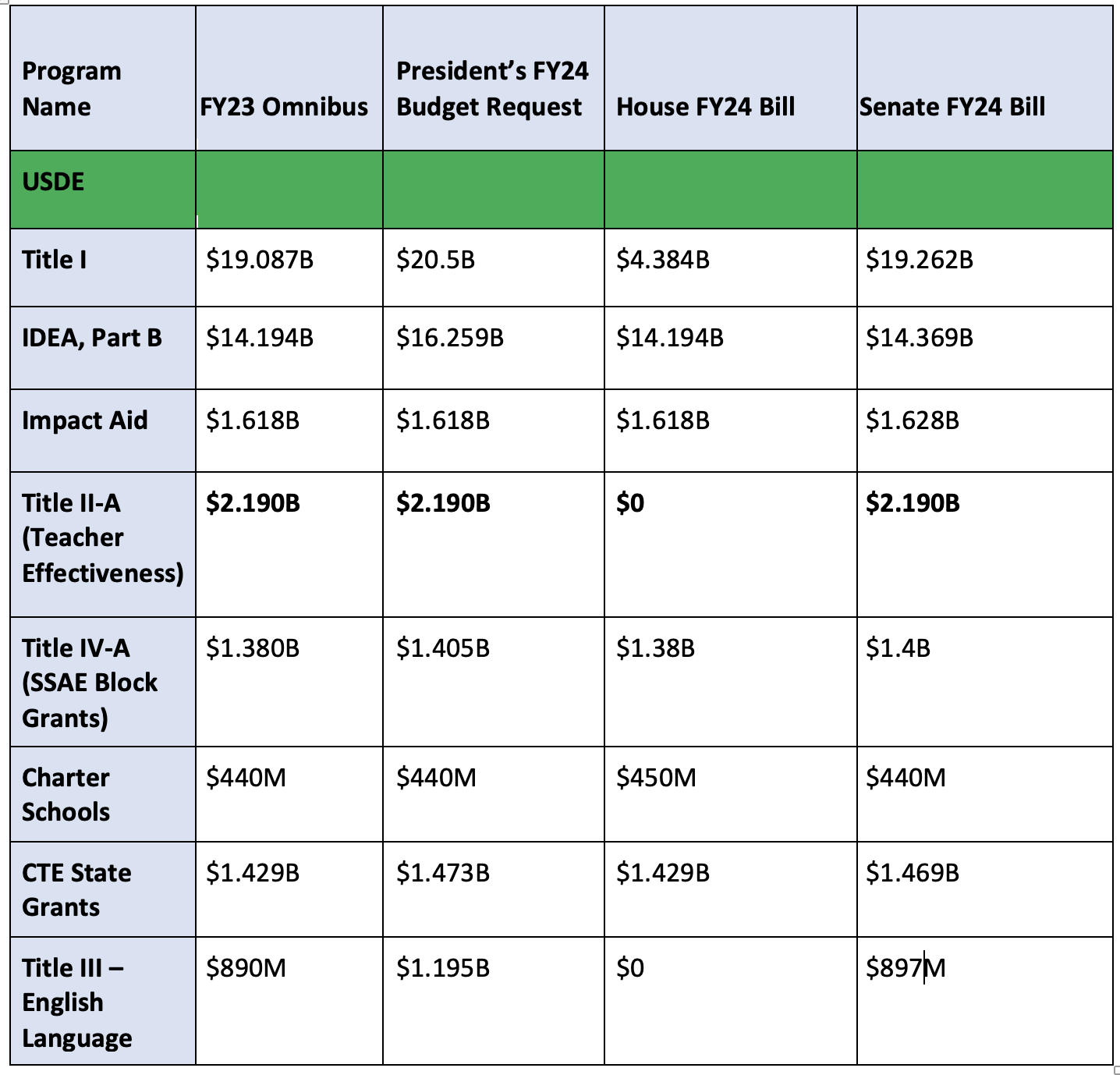This screenshot has height=1075, width=1120.
Task: Select the FY23 Omnibus column header
Action: point(289,79)
